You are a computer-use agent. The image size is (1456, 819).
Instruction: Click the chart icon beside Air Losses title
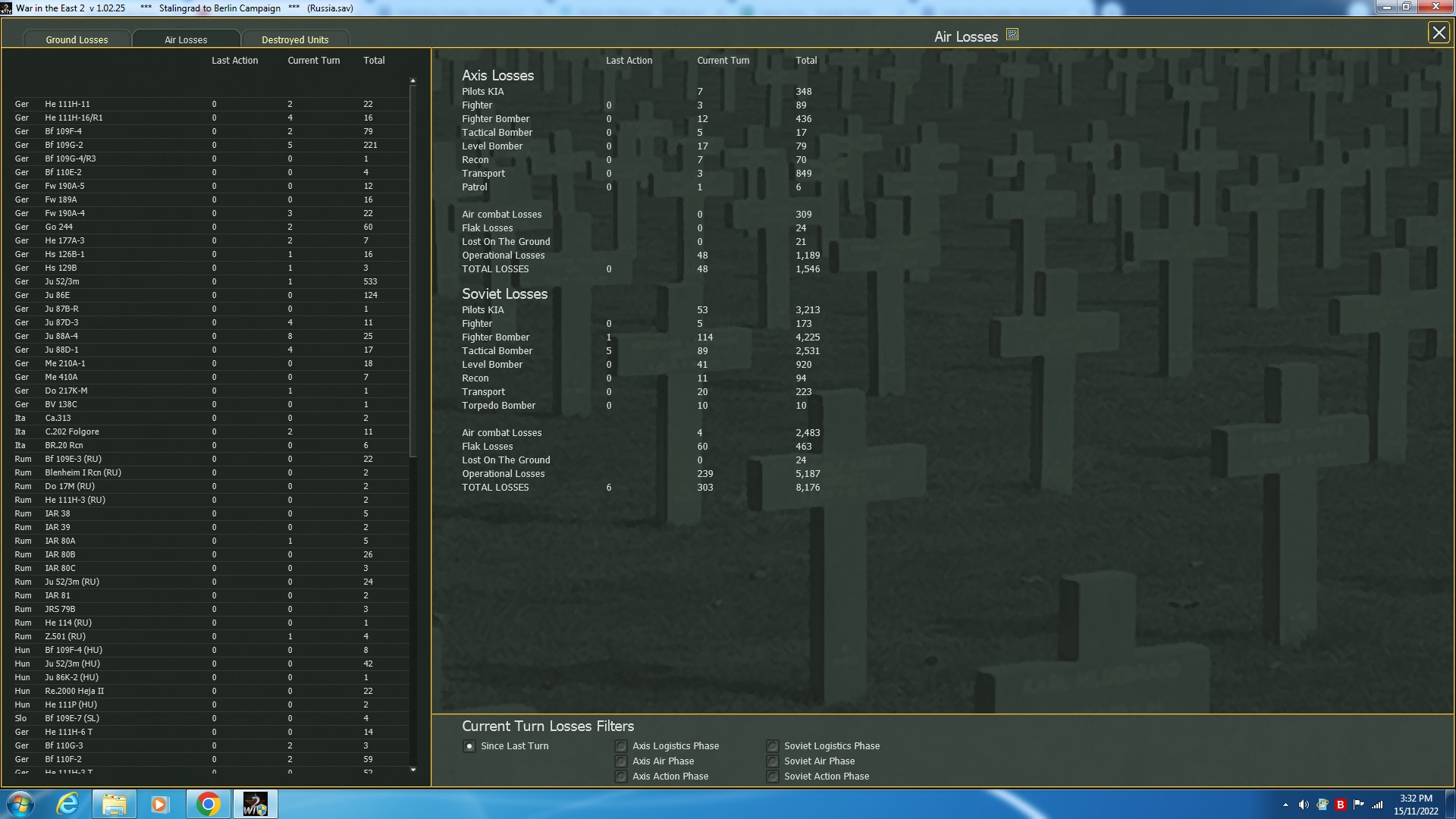[x=1012, y=35]
